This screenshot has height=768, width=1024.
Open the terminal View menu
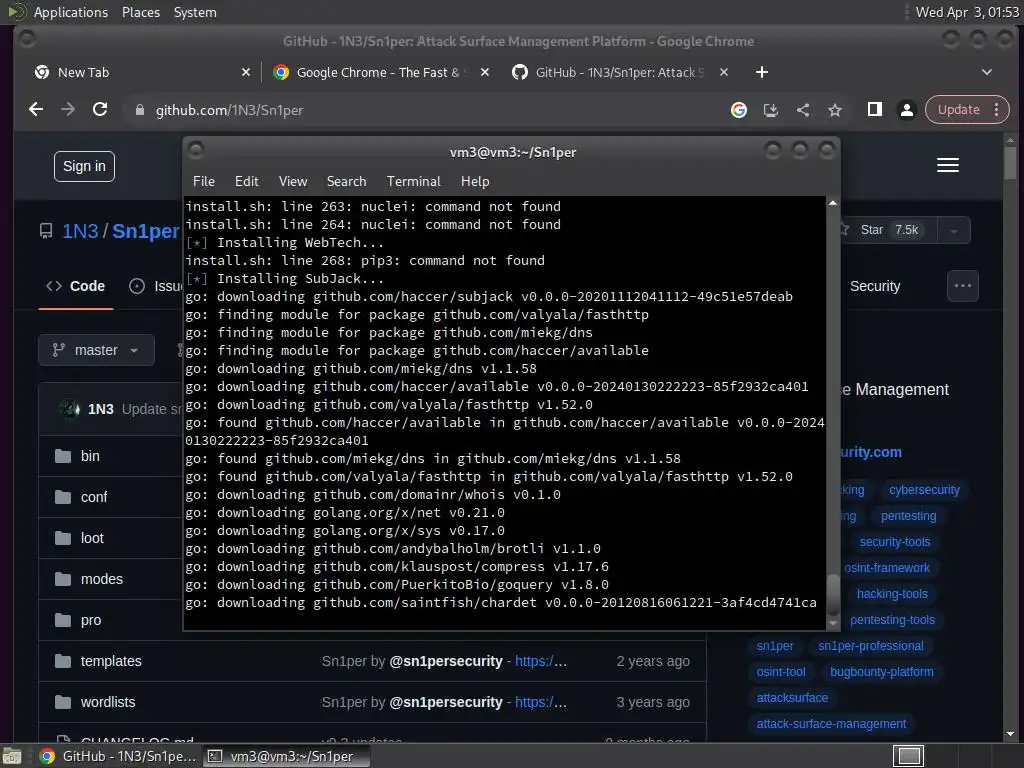293,182
